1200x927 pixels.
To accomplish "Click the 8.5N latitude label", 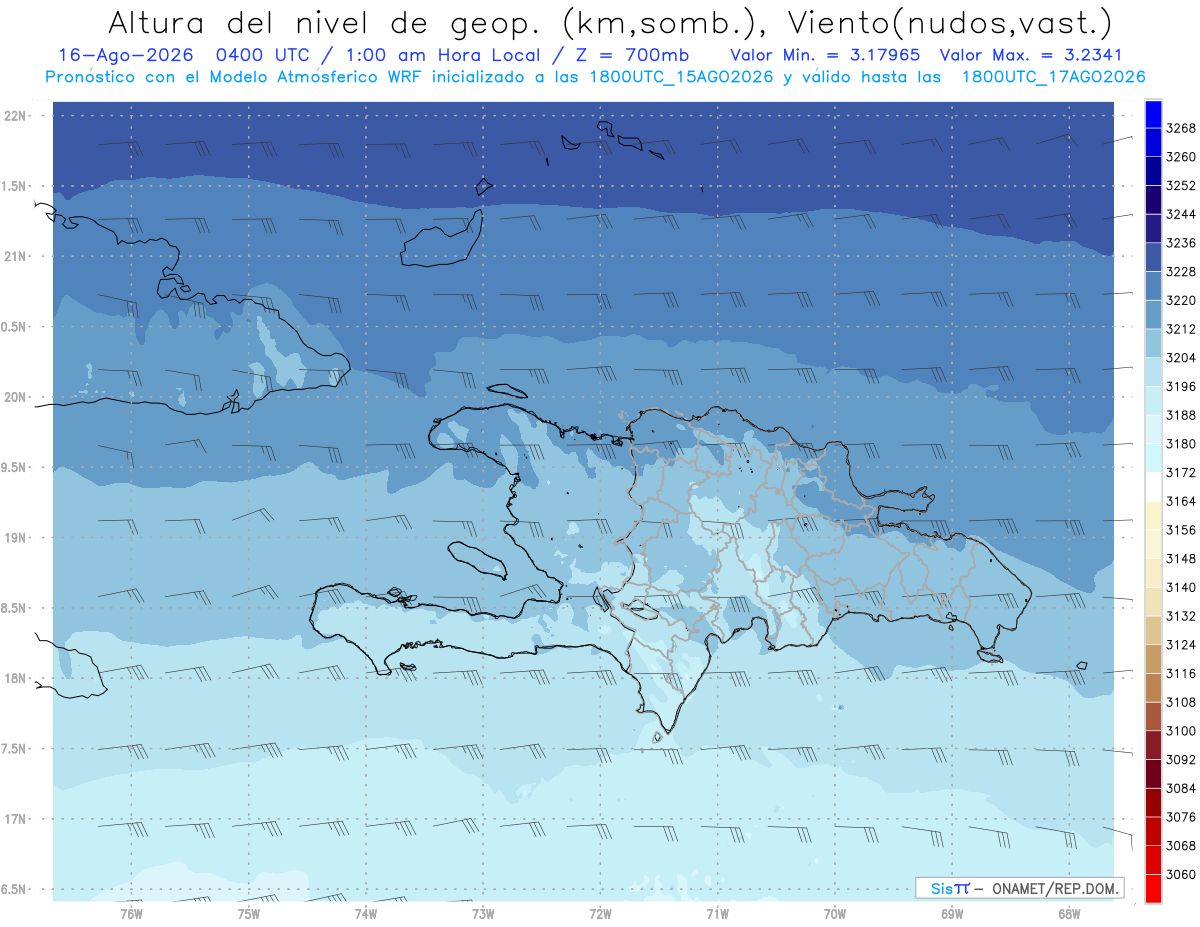I will 15,608.
